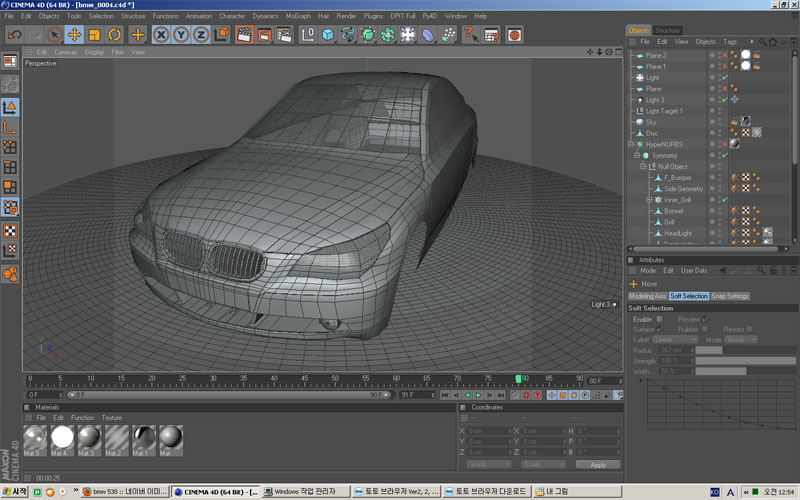Render to Picture Viewer icon
Viewport: 800px width, 500px height.
coord(264,35)
